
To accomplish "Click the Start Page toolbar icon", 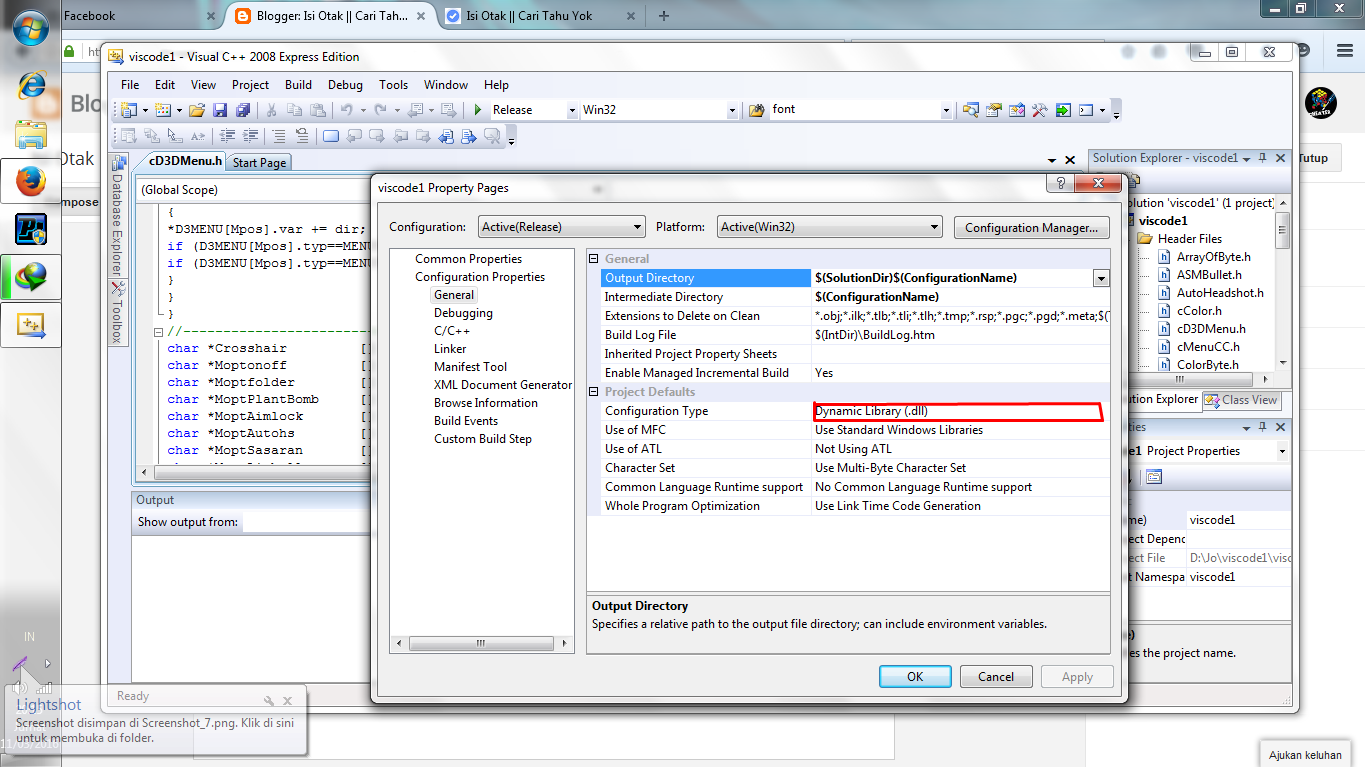I will [1063, 110].
